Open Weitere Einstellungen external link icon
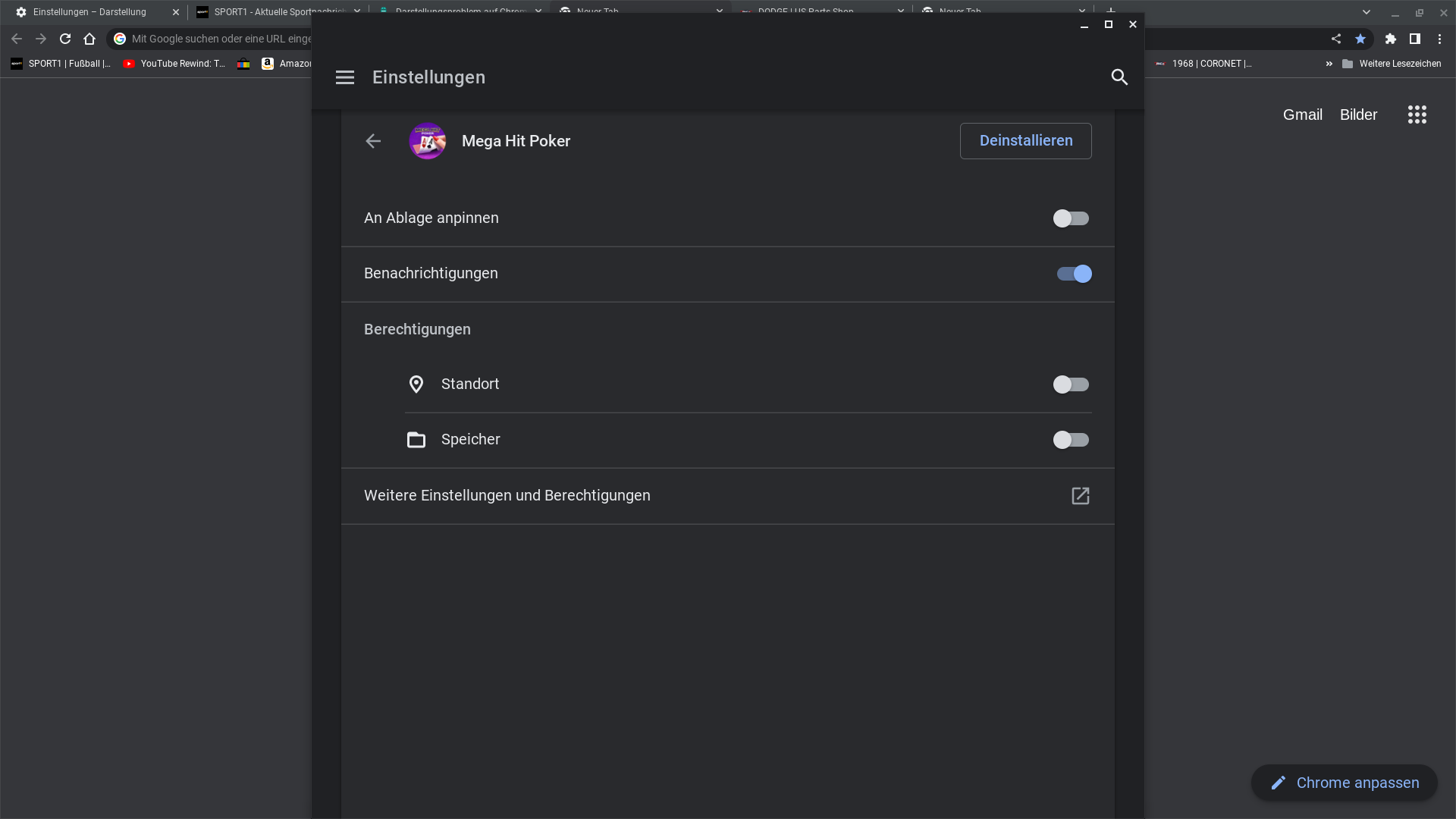This screenshot has width=1456, height=819. 1080,496
